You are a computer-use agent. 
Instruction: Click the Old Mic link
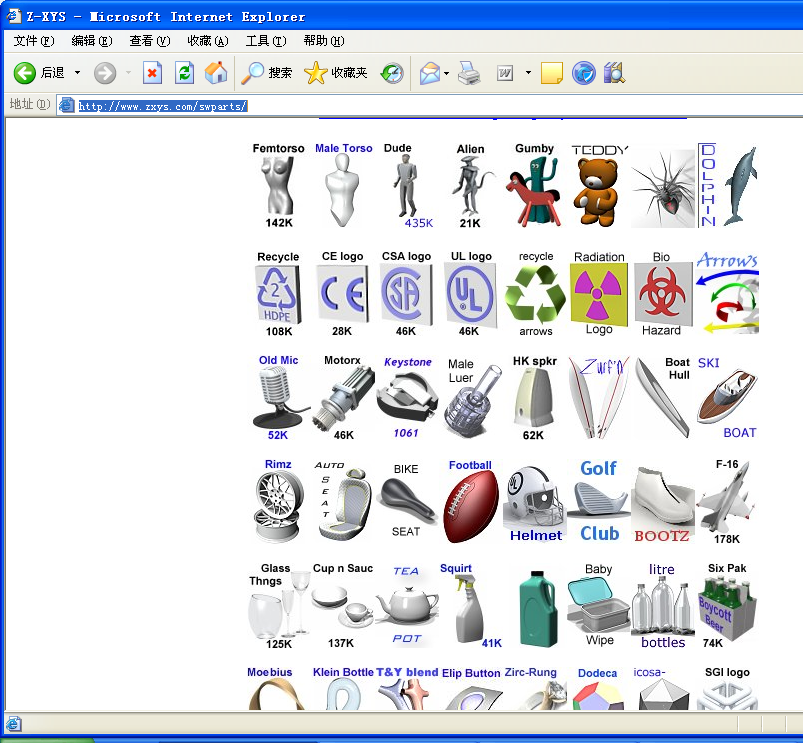pyautogui.click(x=278, y=360)
